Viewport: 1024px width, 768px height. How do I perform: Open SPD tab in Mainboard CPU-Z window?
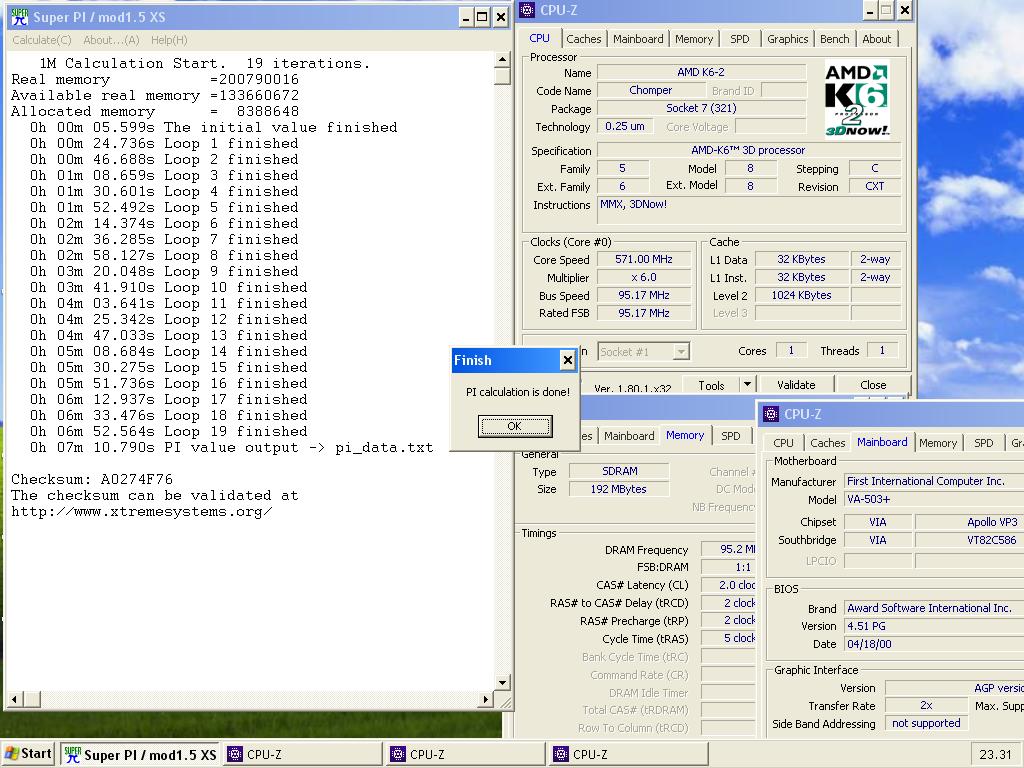coord(984,443)
